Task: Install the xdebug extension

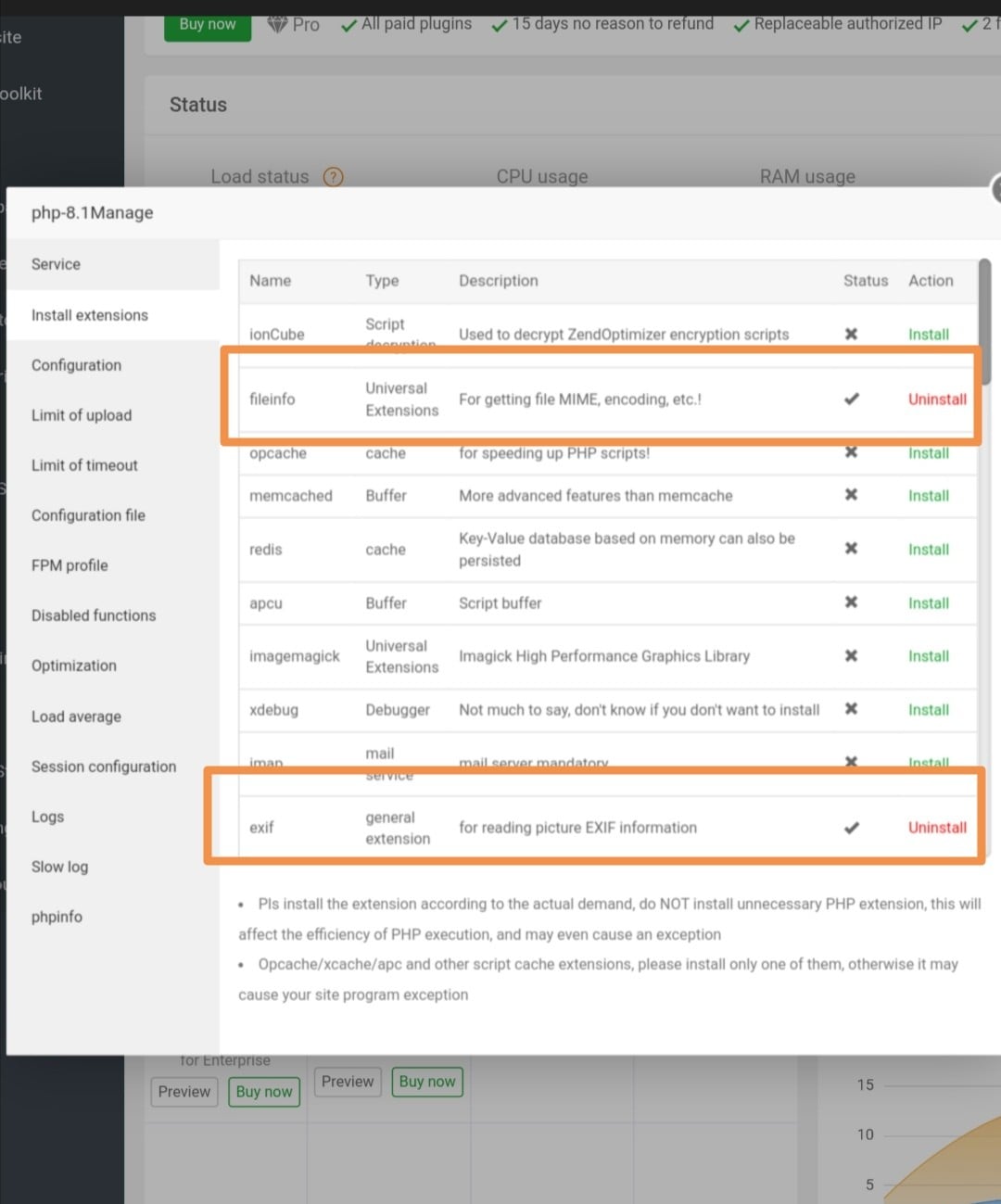Action: (928, 710)
